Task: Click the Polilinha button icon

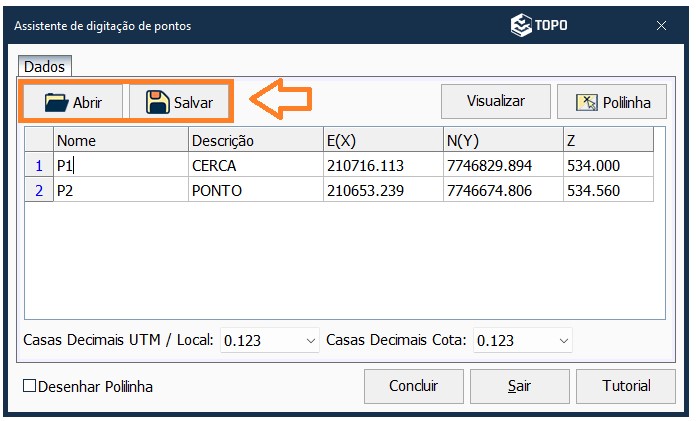Action: click(x=586, y=102)
